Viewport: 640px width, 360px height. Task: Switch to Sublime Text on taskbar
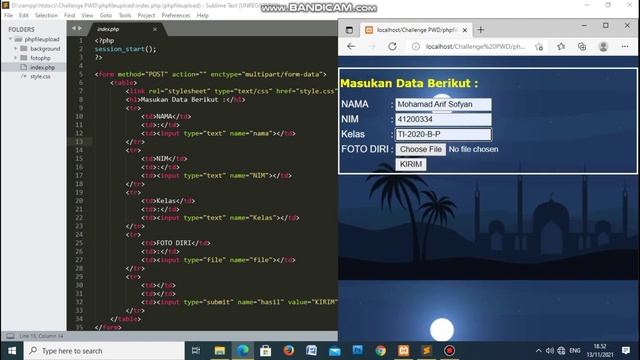tap(427, 351)
